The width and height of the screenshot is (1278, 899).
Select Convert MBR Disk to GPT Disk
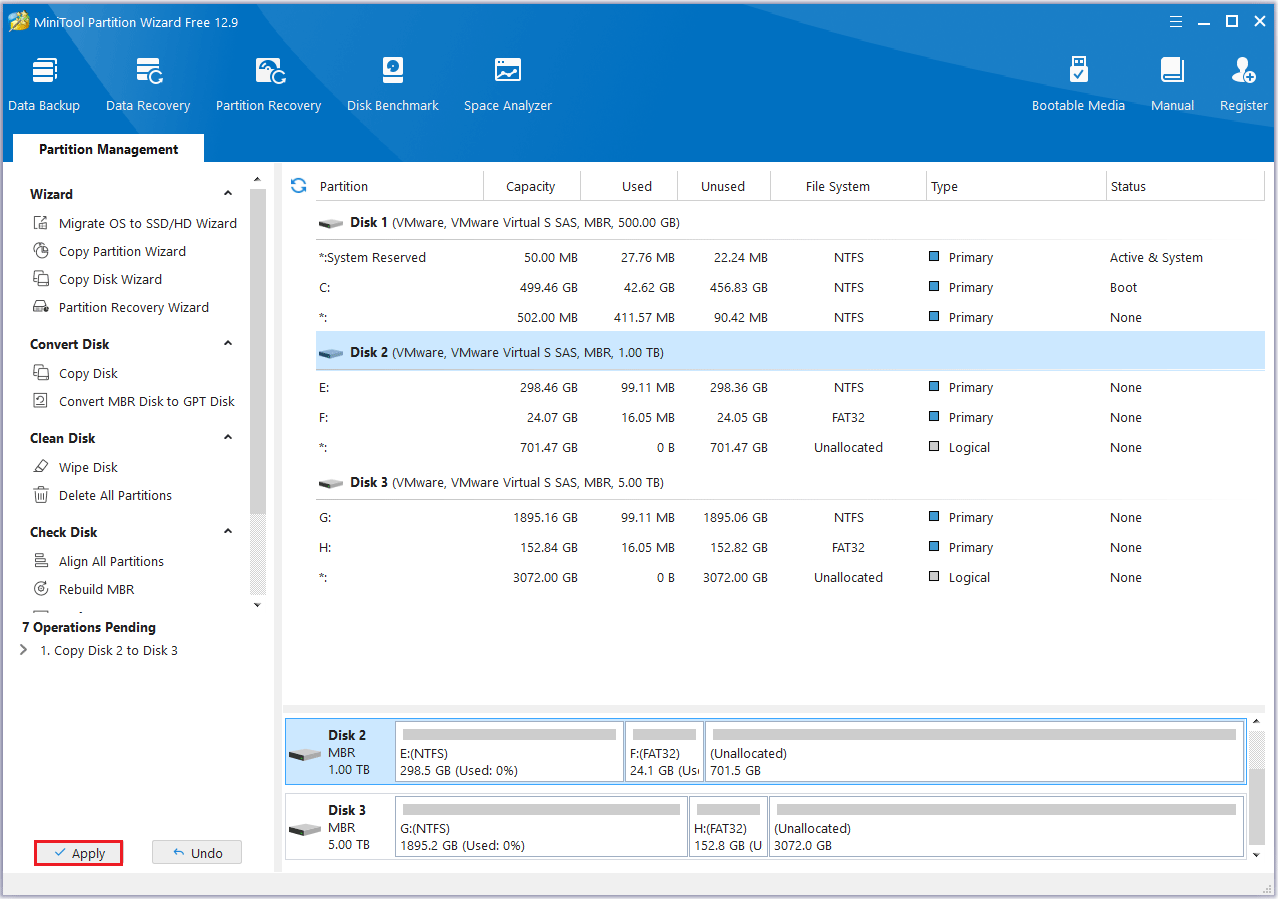146,401
